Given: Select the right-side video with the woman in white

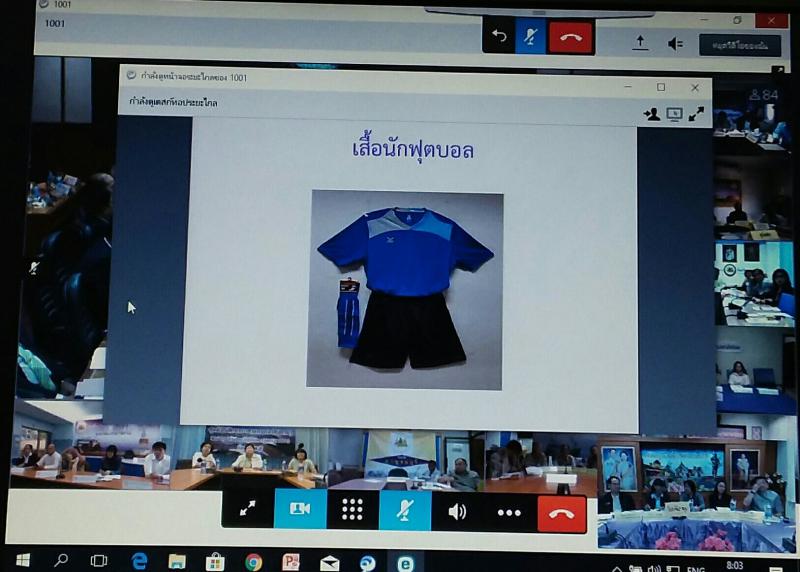Looking at the screenshot, I should point(756,371).
